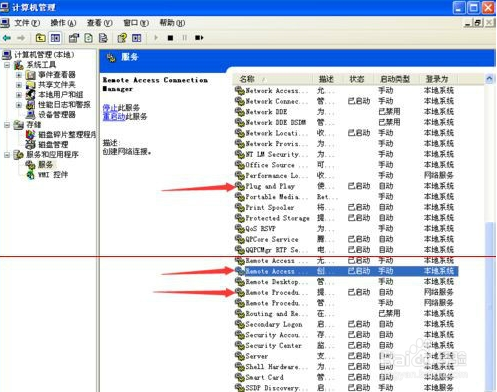Collapse the 系统工具 tree node
497x392 pixels.
[7, 65]
